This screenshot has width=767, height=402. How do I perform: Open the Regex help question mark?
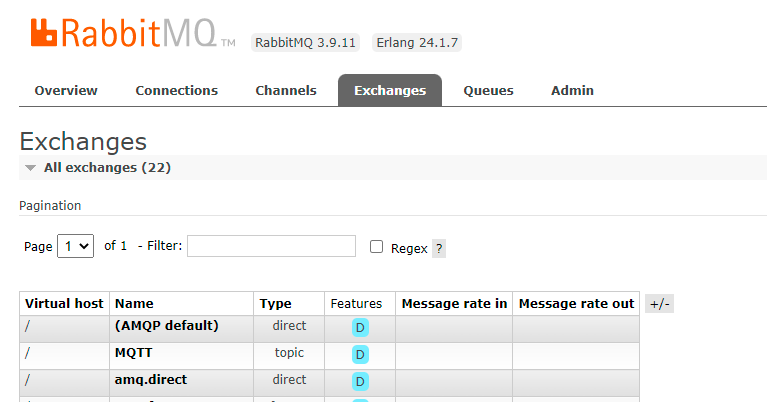pos(439,248)
